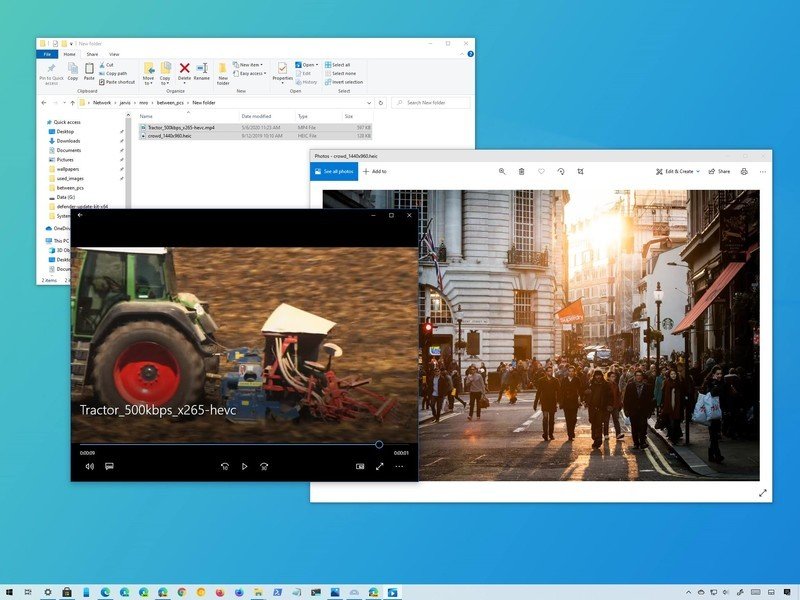
Task: Delete the photo using the trash icon
Action: point(521,171)
